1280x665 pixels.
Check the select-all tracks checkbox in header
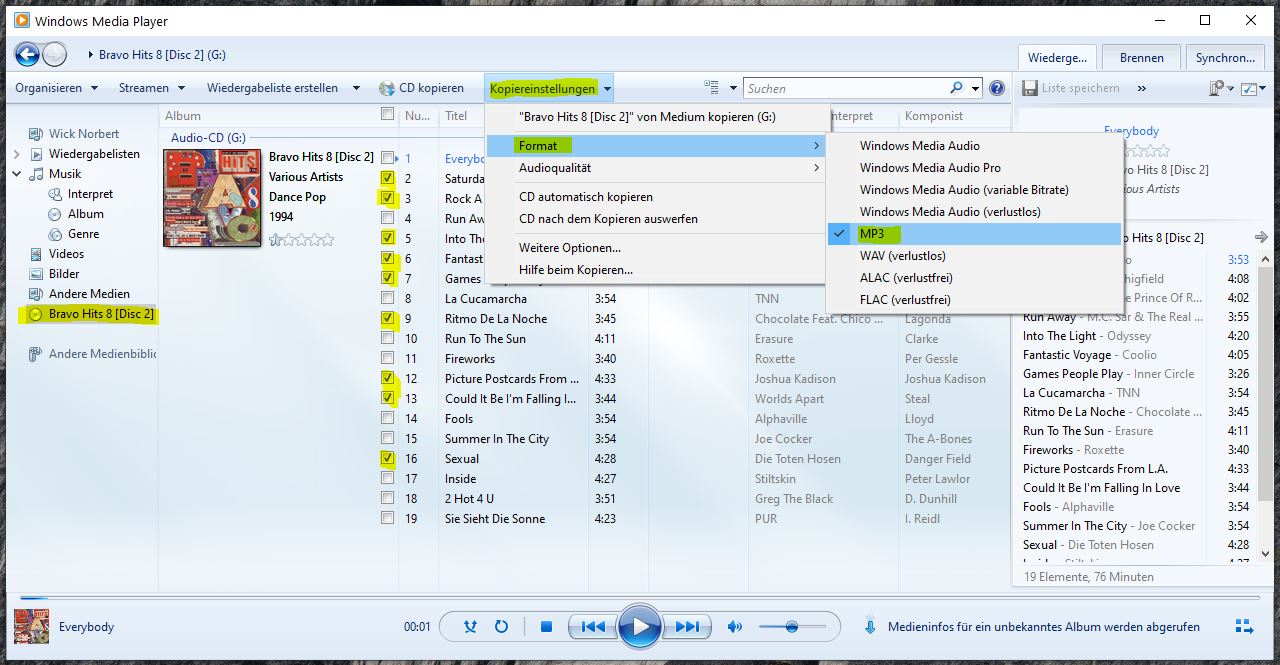point(388,114)
